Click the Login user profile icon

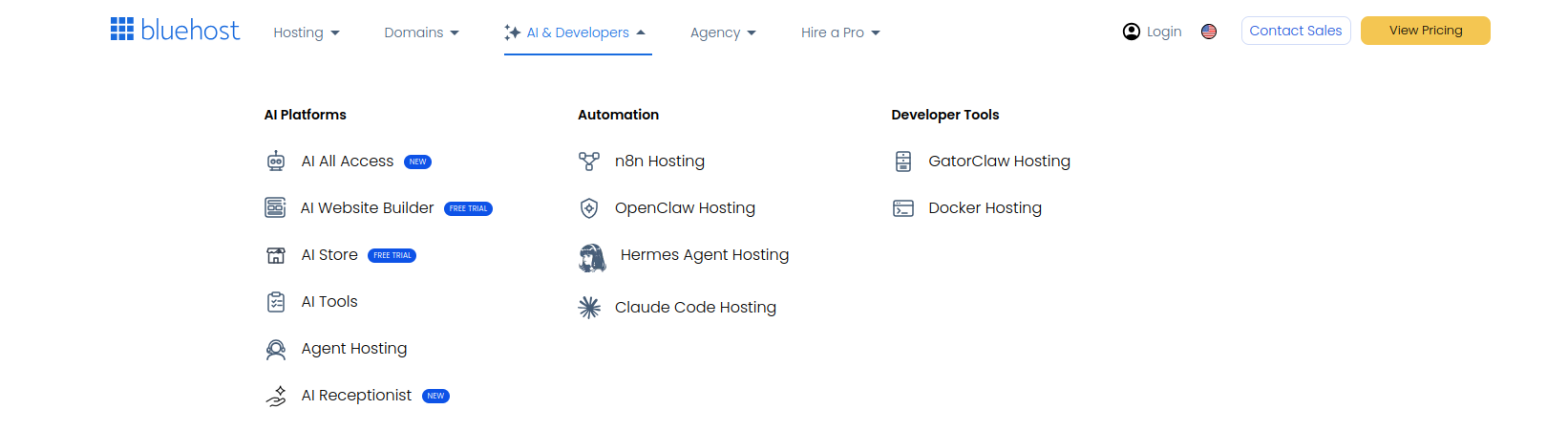click(x=1132, y=32)
